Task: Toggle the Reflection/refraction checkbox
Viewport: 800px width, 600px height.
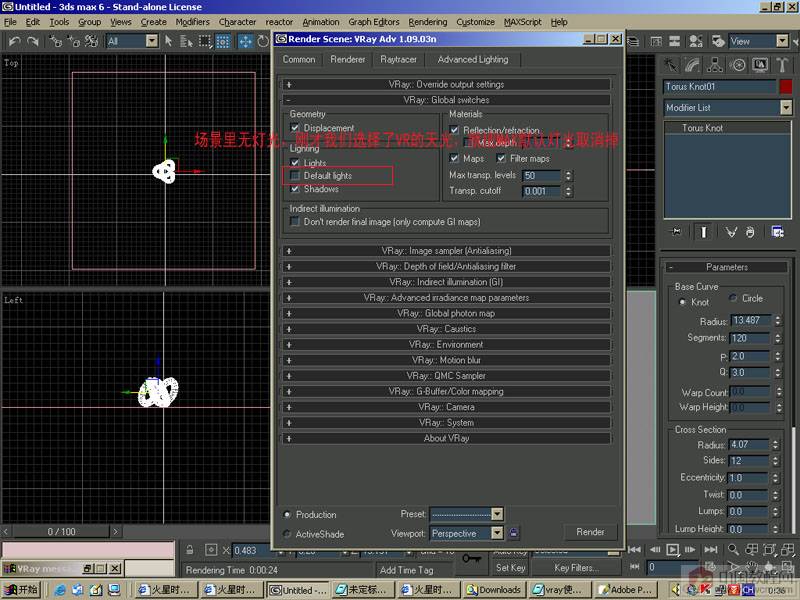Action: [x=454, y=130]
